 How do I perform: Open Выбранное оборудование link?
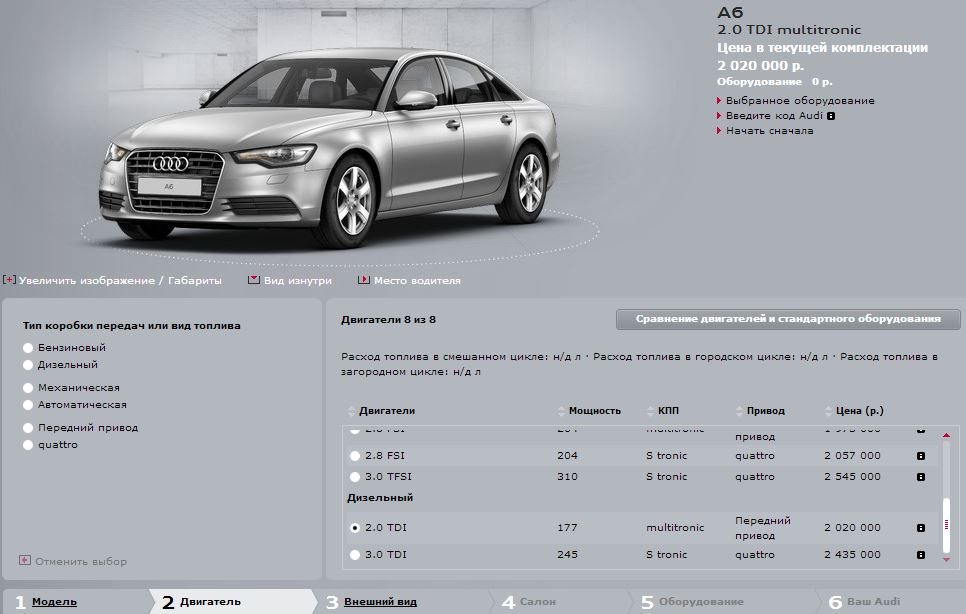[x=800, y=100]
